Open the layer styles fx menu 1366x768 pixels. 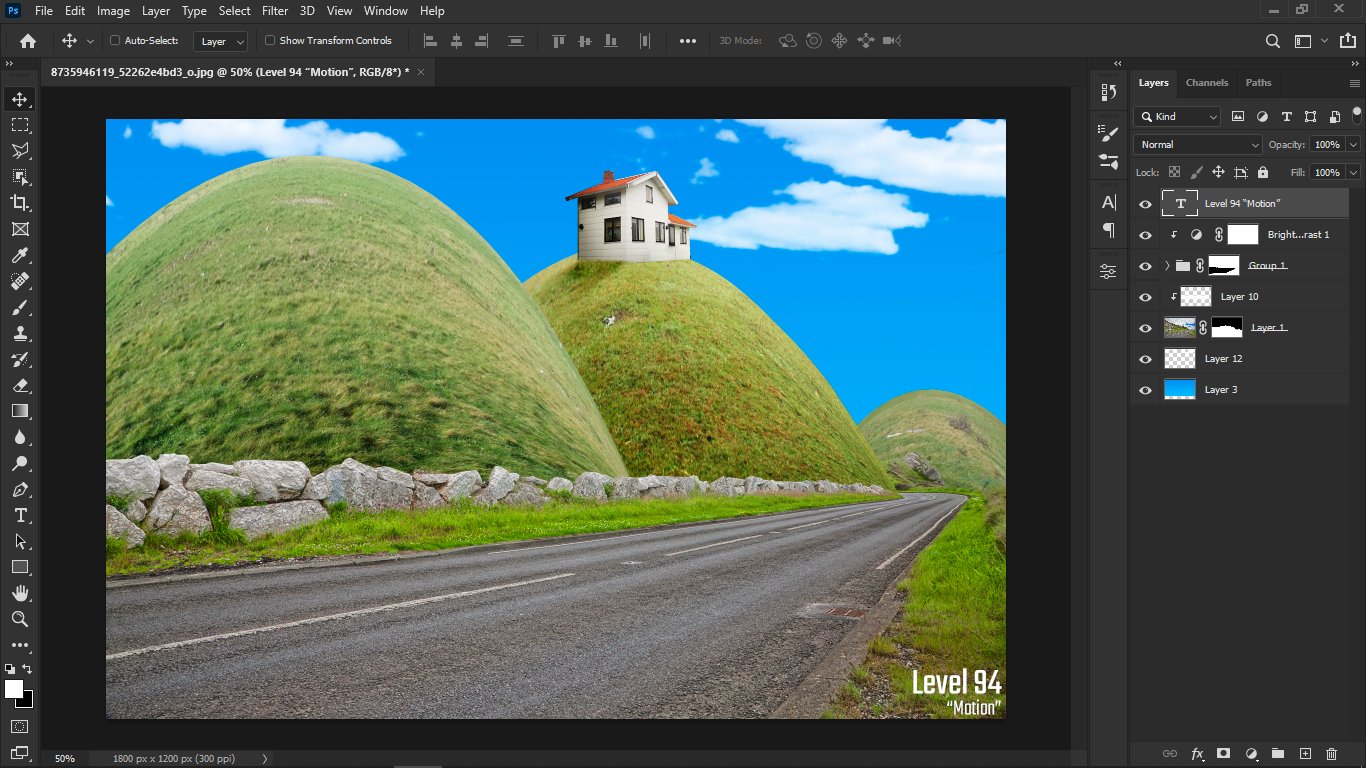1197,754
